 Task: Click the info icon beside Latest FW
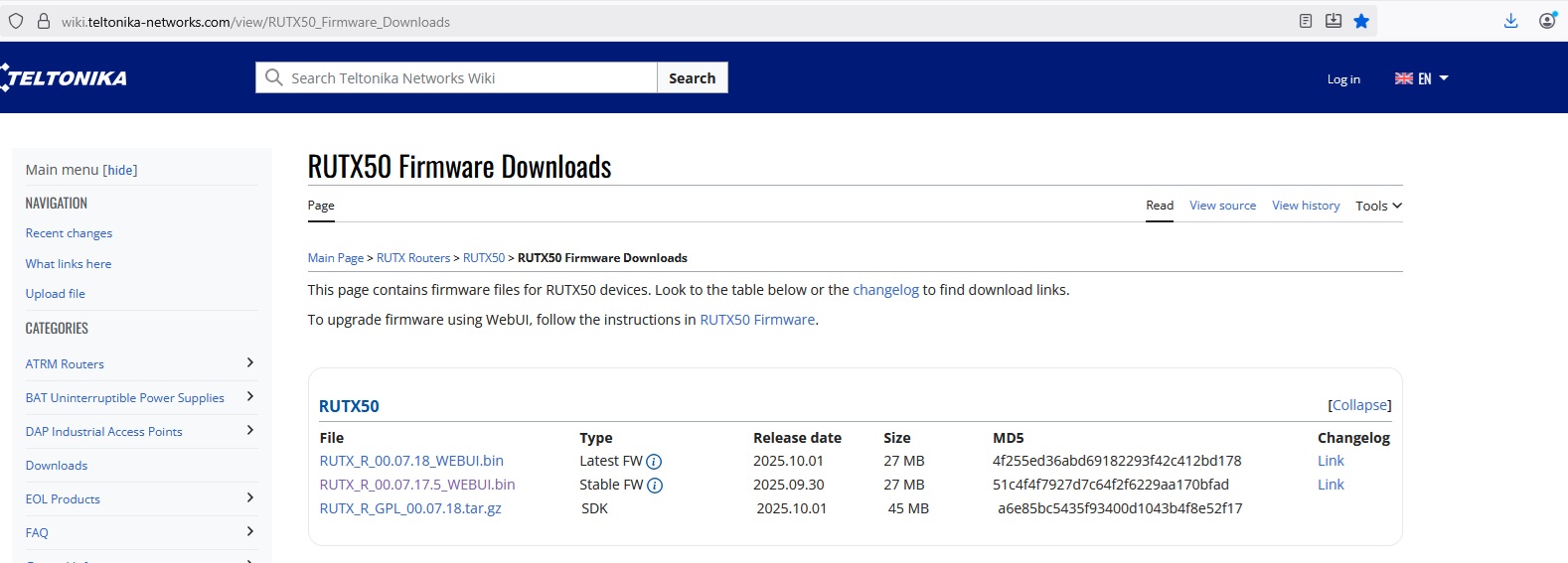(x=654, y=462)
